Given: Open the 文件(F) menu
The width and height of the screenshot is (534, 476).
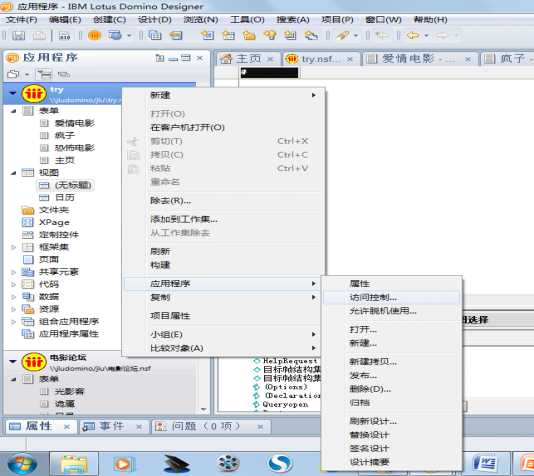Looking at the screenshot, I should pos(21,20).
